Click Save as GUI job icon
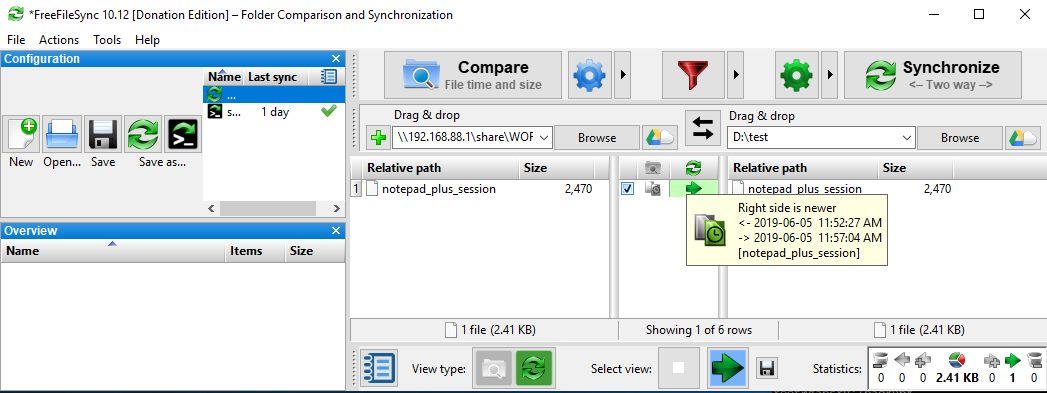This screenshot has width=1047, height=393. (143, 134)
